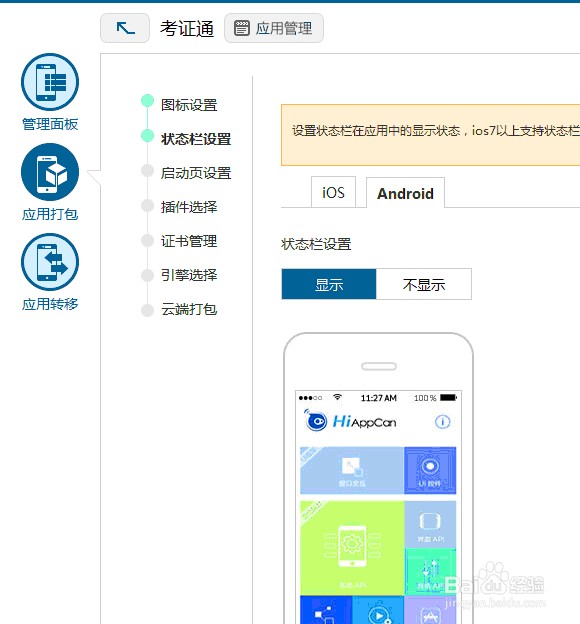The height and width of the screenshot is (624, 580).
Task: Click the wifi icon in preview status bar
Action: click(x=338, y=397)
